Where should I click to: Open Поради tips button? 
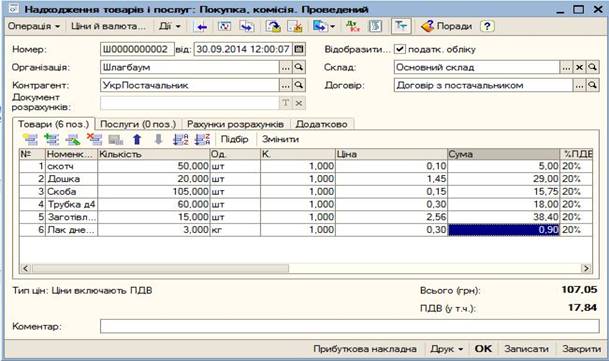click(447, 26)
